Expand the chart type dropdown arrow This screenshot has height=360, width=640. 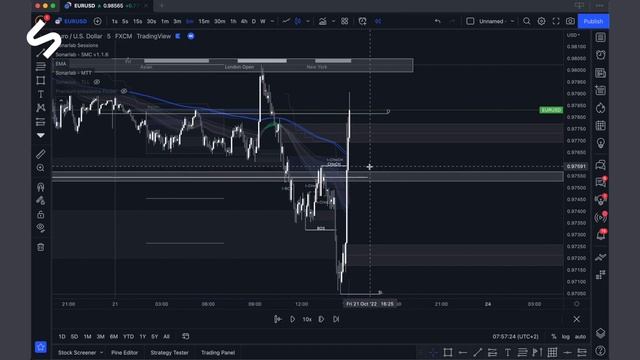(308, 21)
